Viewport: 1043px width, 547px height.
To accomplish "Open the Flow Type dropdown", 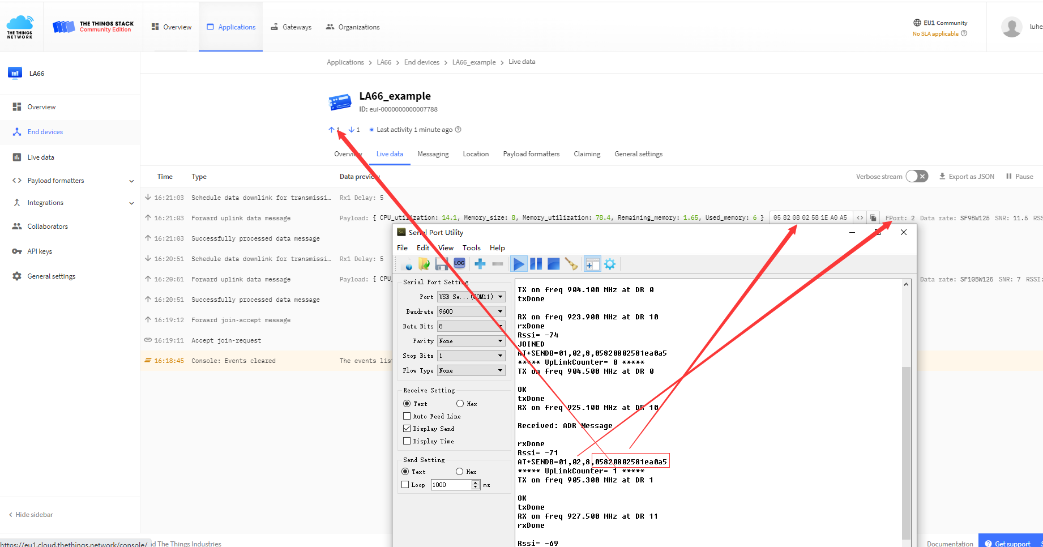I will pyautogui.click(x=470, y=370).
